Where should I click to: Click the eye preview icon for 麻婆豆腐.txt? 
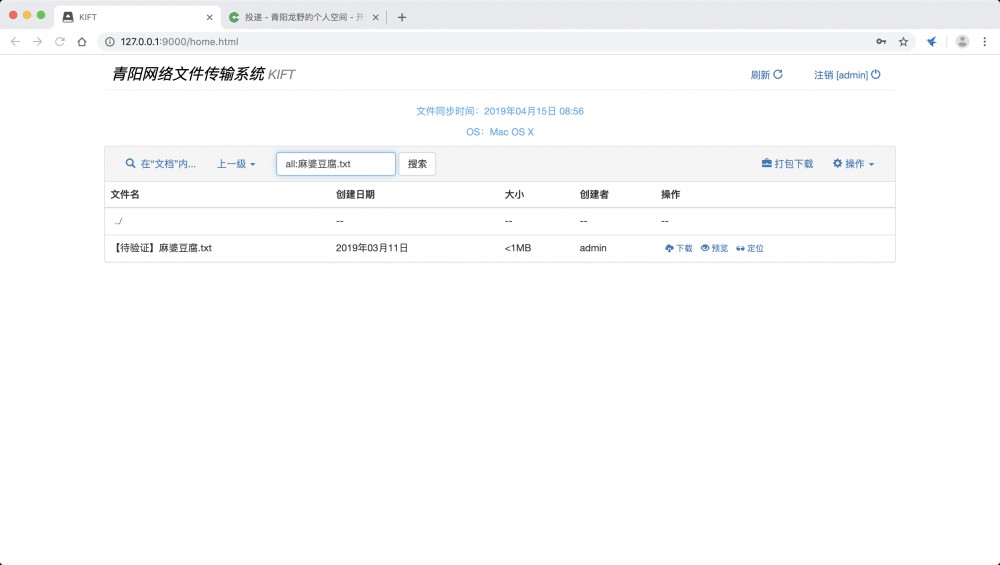pos(705,248)
